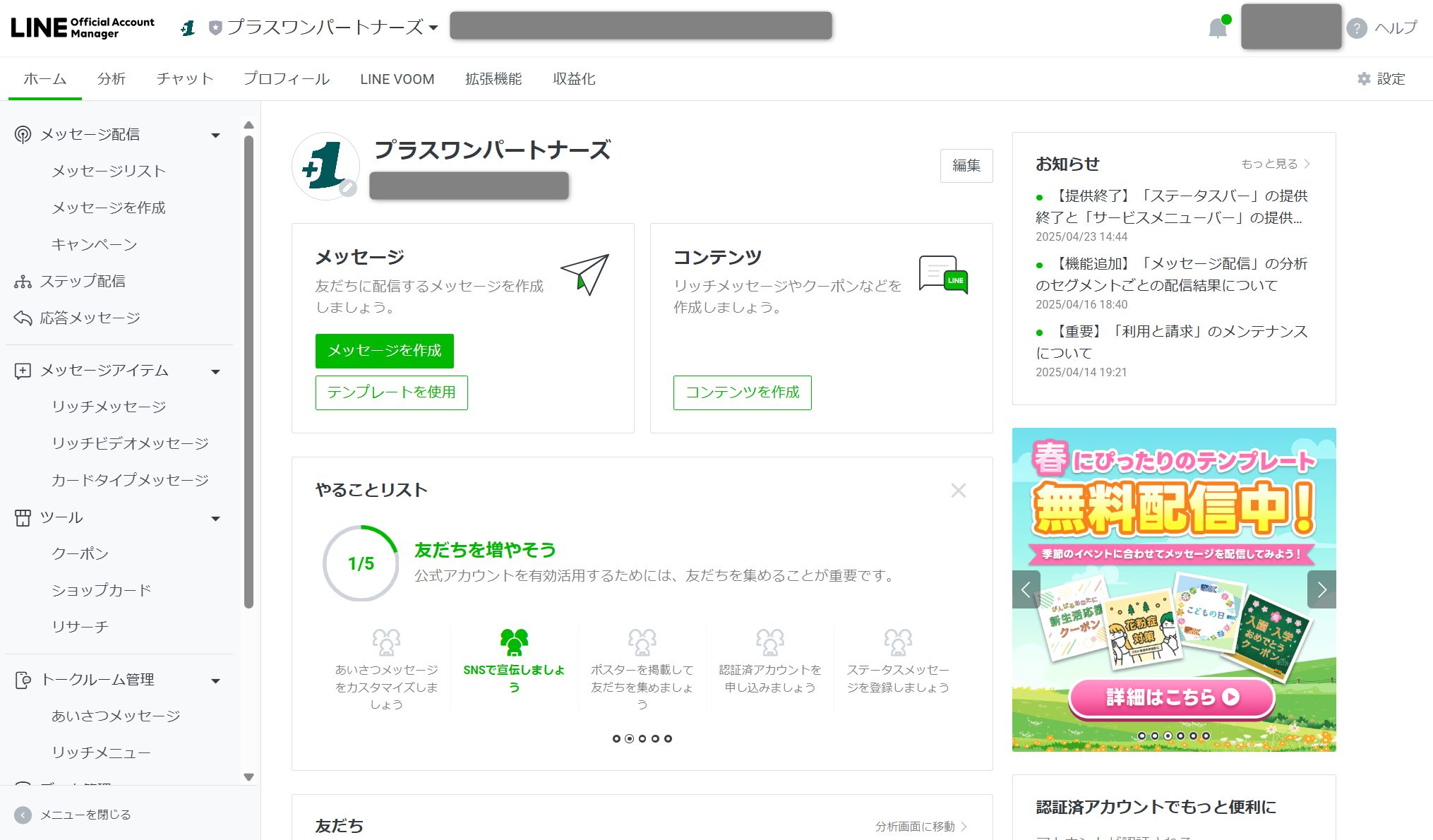The width and height of the screenshot is (1433, 840).
Task: Collapse the ツール sidebar section
Action: pos(215,518)
